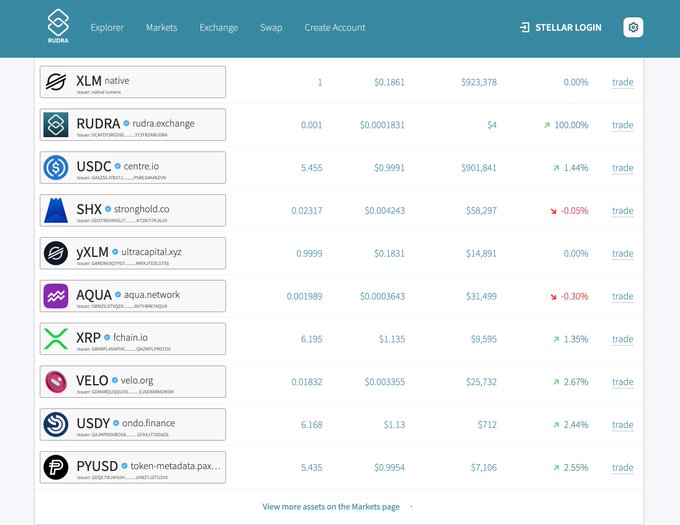
Task: Click trade link for PYUSD
Action: point(622,467)
